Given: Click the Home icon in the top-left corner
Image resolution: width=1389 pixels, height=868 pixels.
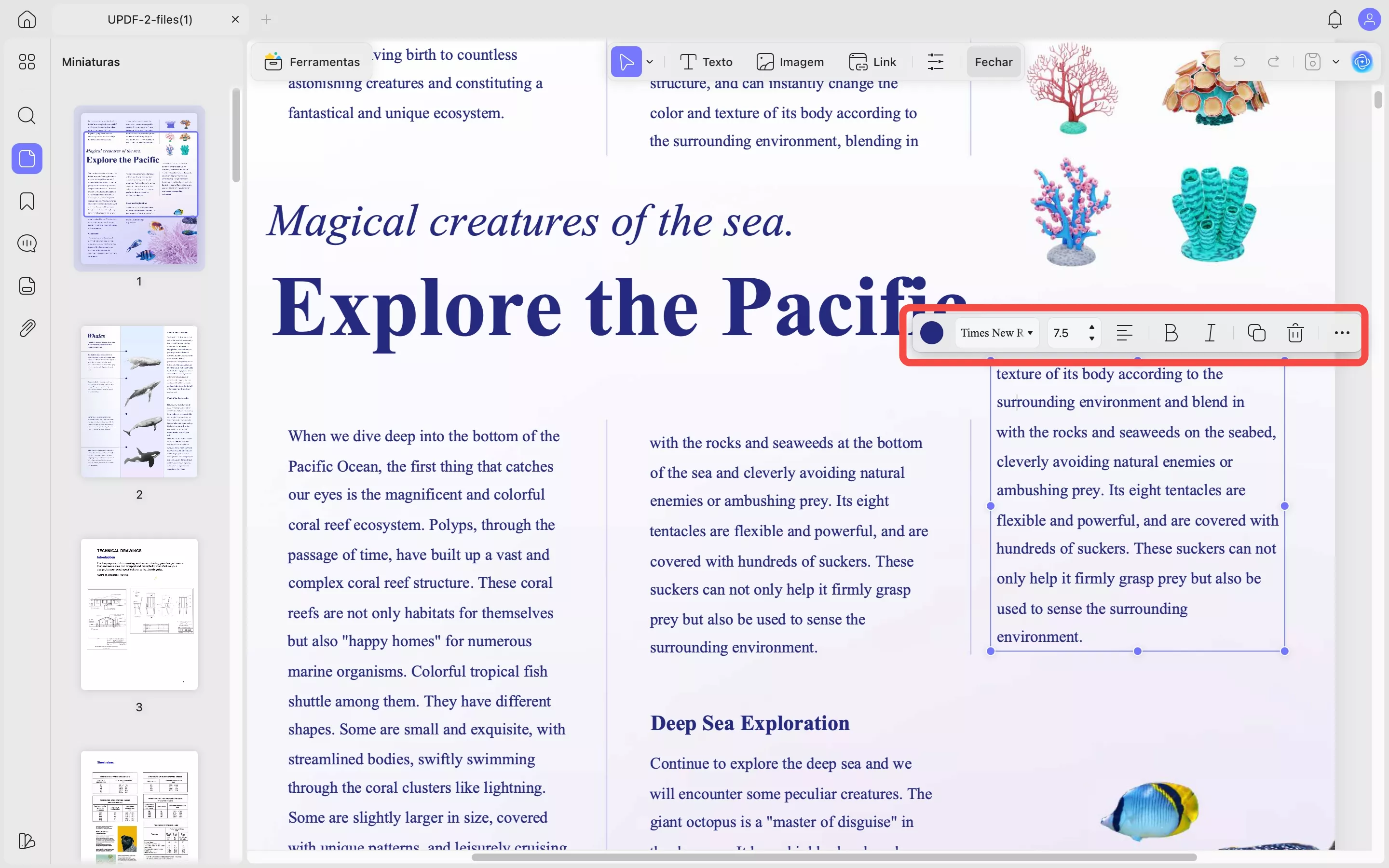Looking at the screenshot, I should pyautogui.click(x=27, y=19).
